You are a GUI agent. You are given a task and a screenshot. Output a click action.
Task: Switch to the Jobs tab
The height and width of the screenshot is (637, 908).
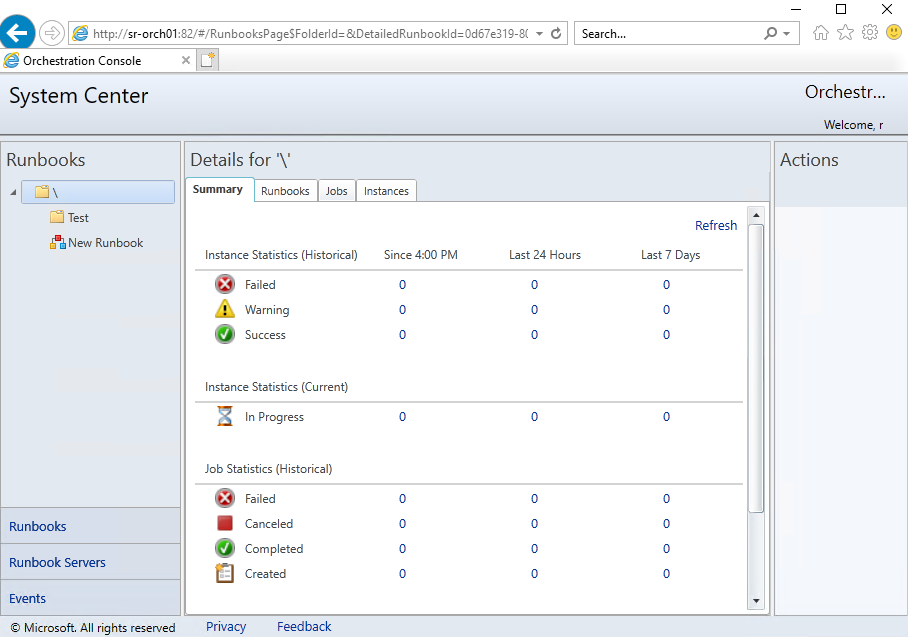(x=337, y=191)
